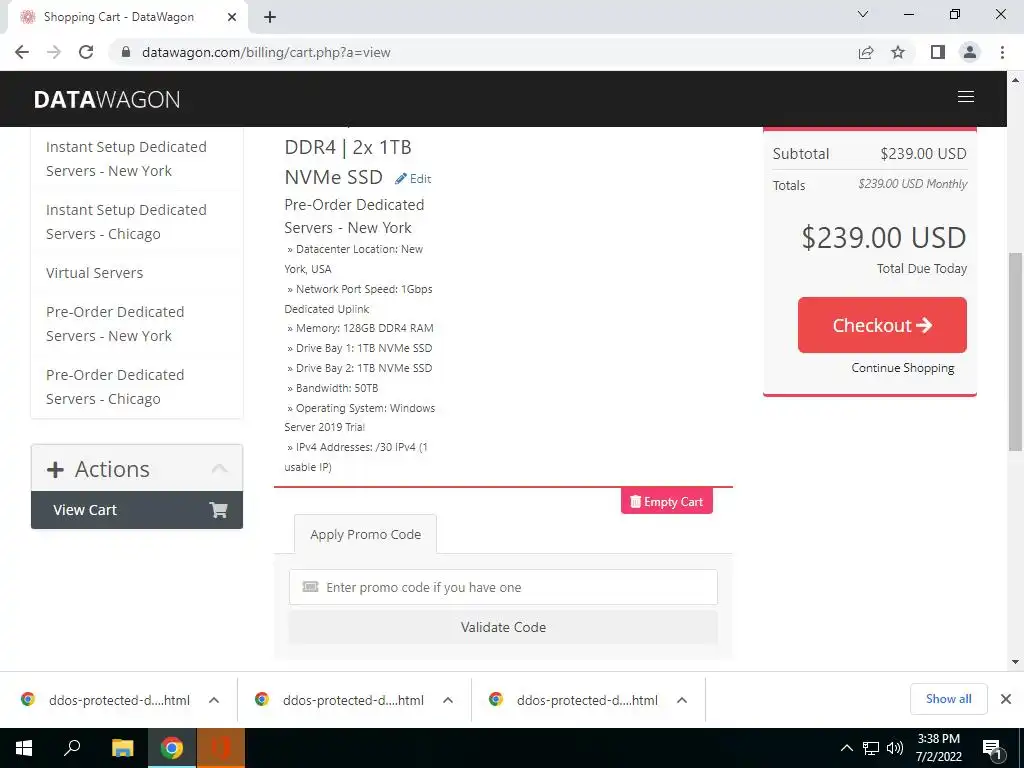
Task: Click the network tray icon
Action: [871, 748]
